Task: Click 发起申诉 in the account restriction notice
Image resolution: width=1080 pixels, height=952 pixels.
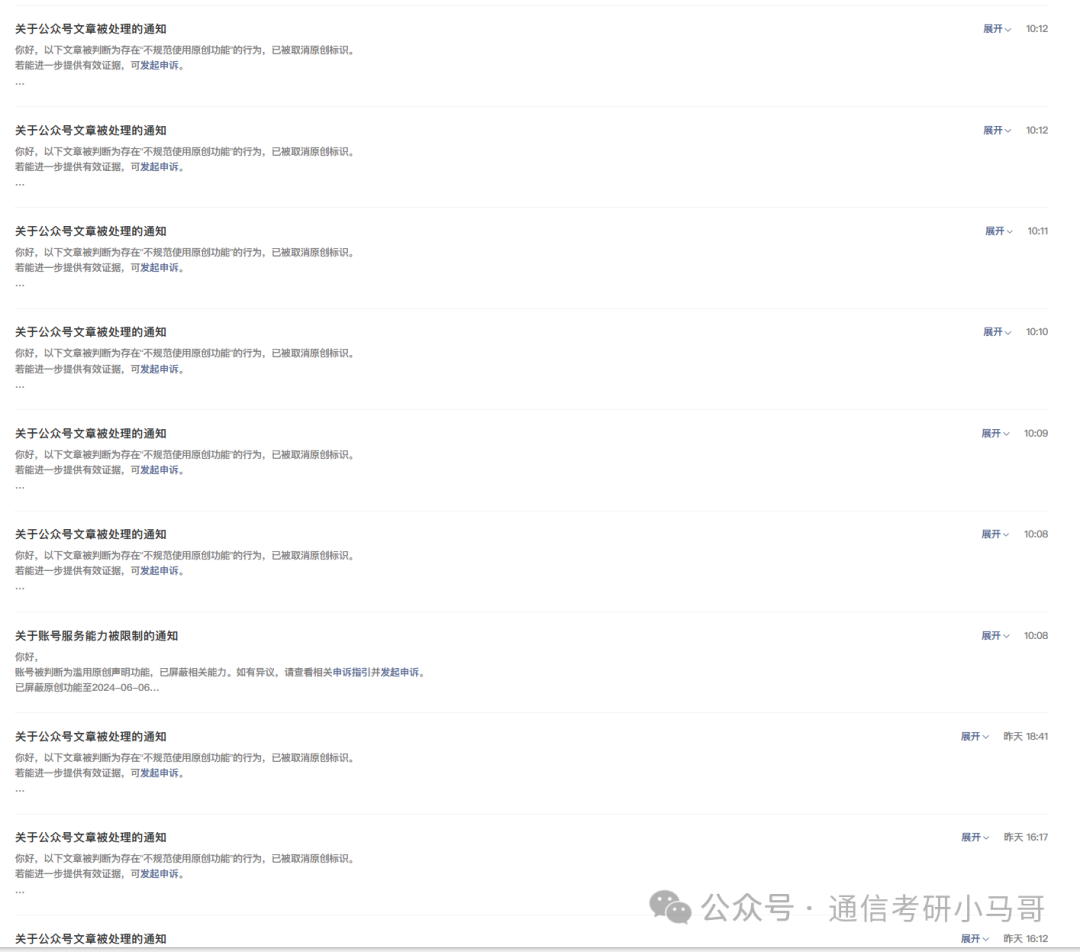Action: coord(400,672)
